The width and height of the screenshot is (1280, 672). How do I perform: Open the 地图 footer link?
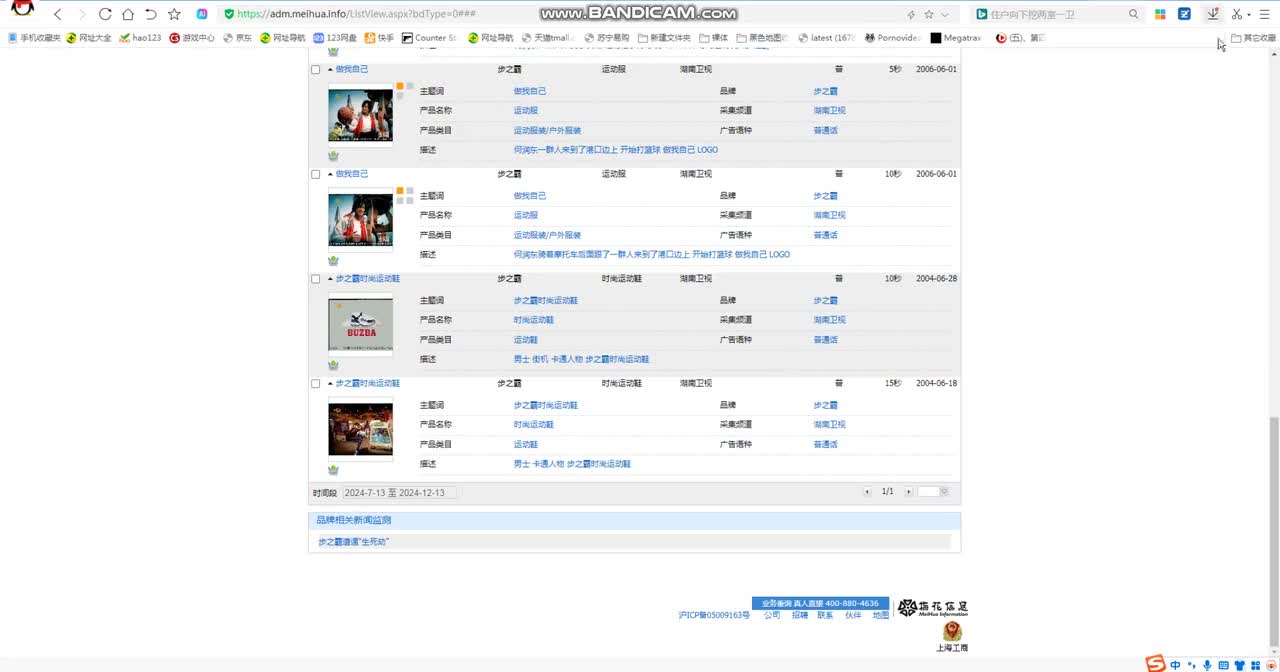[881, 616]
